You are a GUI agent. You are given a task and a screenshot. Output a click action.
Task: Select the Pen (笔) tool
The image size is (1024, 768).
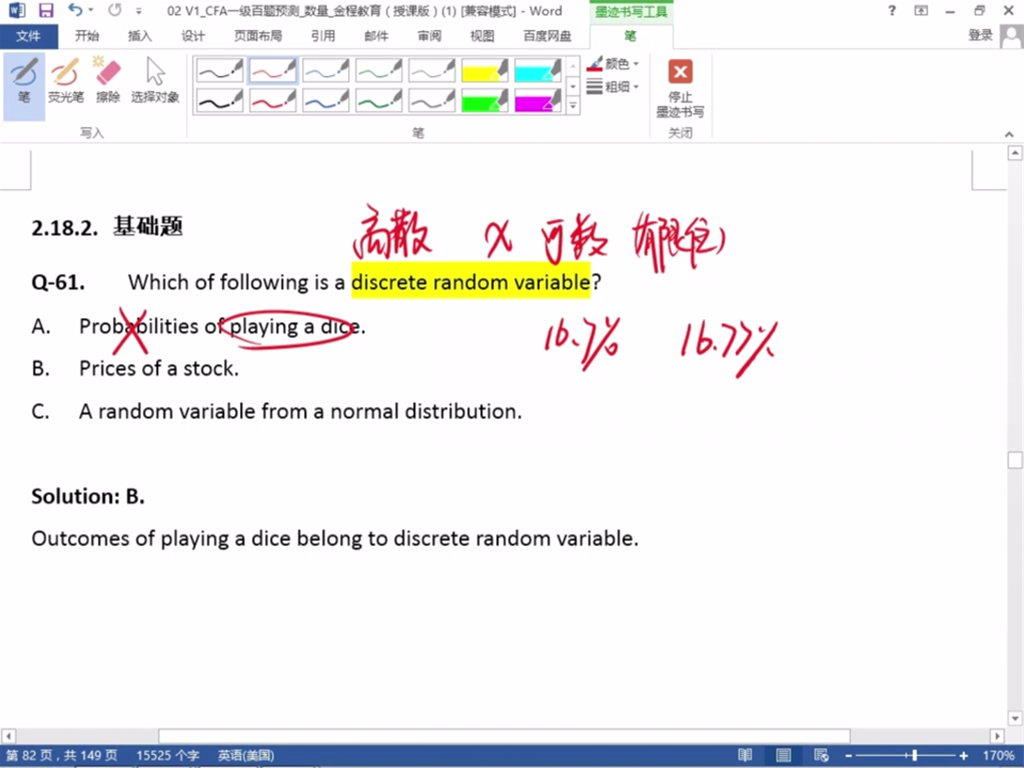(24, 82)
